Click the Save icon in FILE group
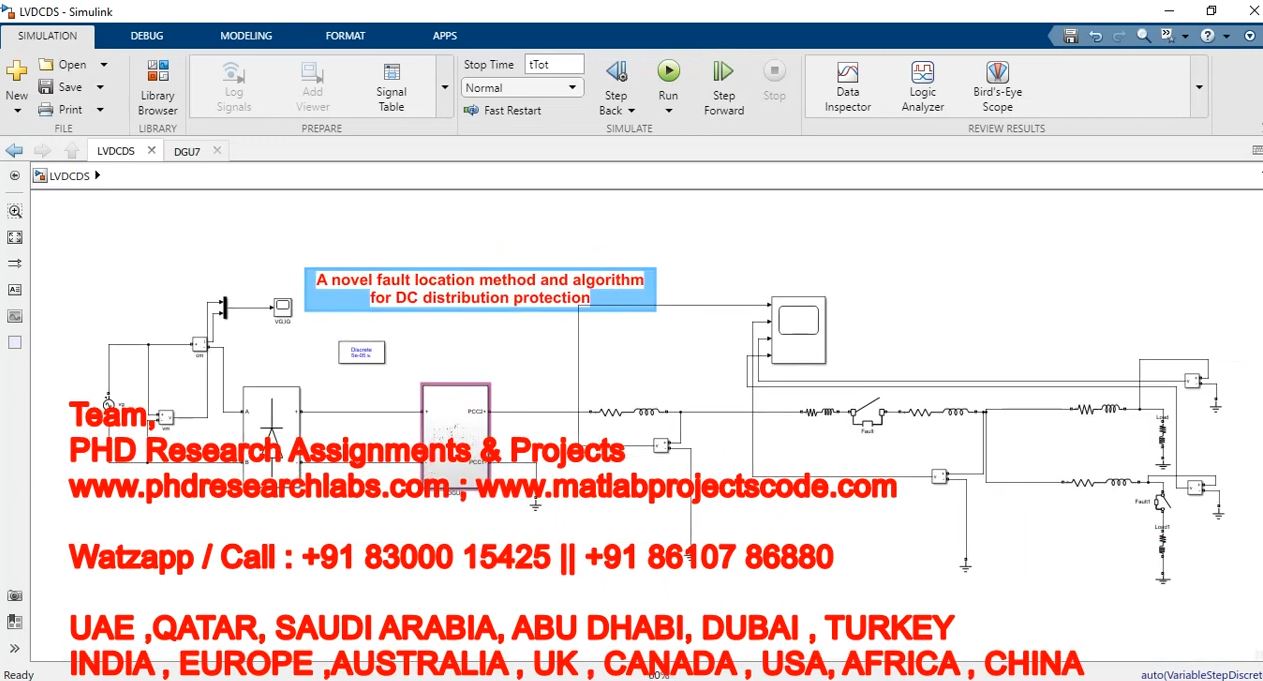The width and height of the screenshot is (1263, 681). [46, 87]
